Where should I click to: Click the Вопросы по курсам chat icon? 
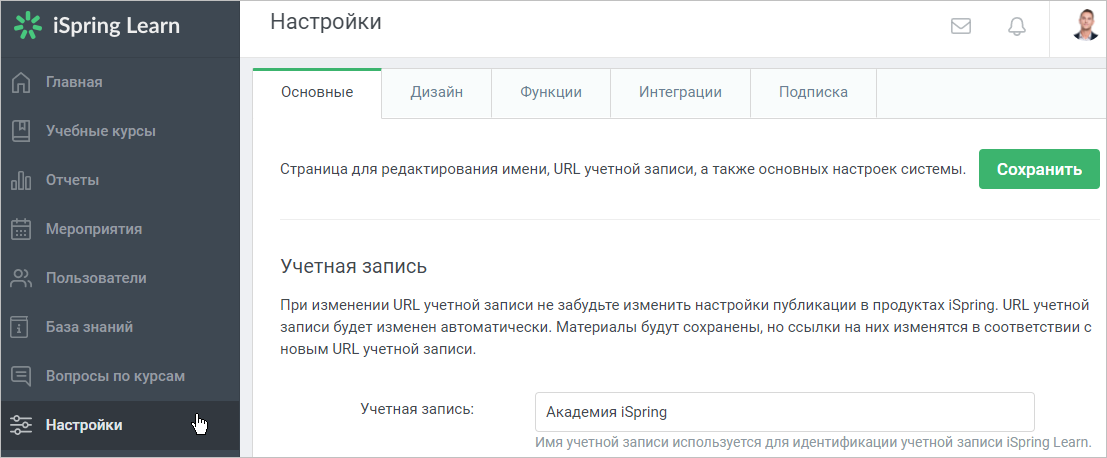22,376
